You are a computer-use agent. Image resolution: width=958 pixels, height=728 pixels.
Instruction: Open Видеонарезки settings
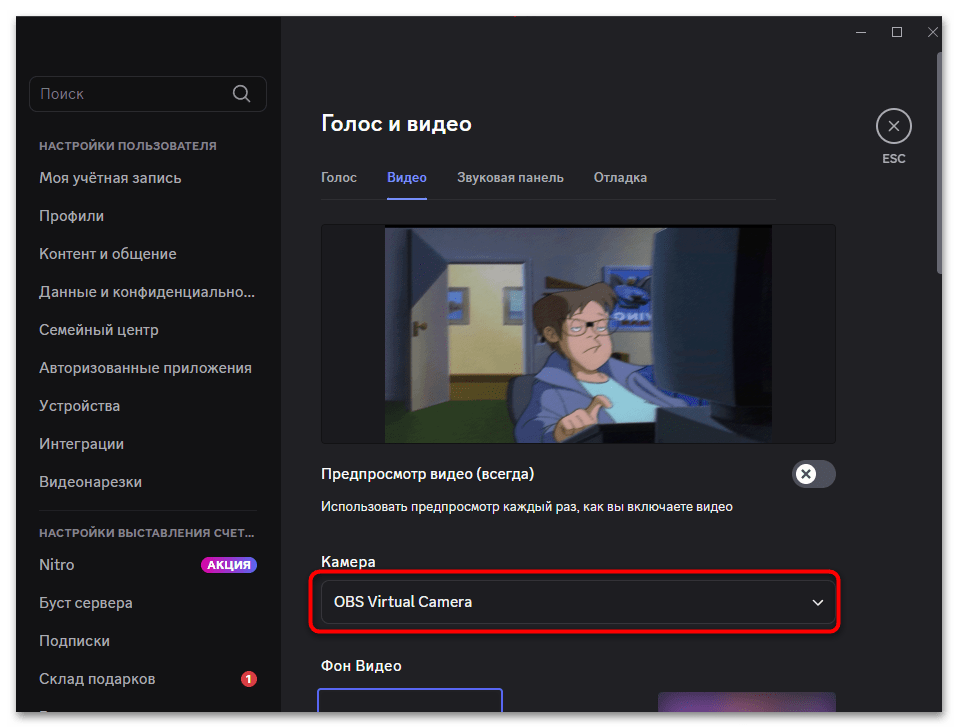(90, 482)
